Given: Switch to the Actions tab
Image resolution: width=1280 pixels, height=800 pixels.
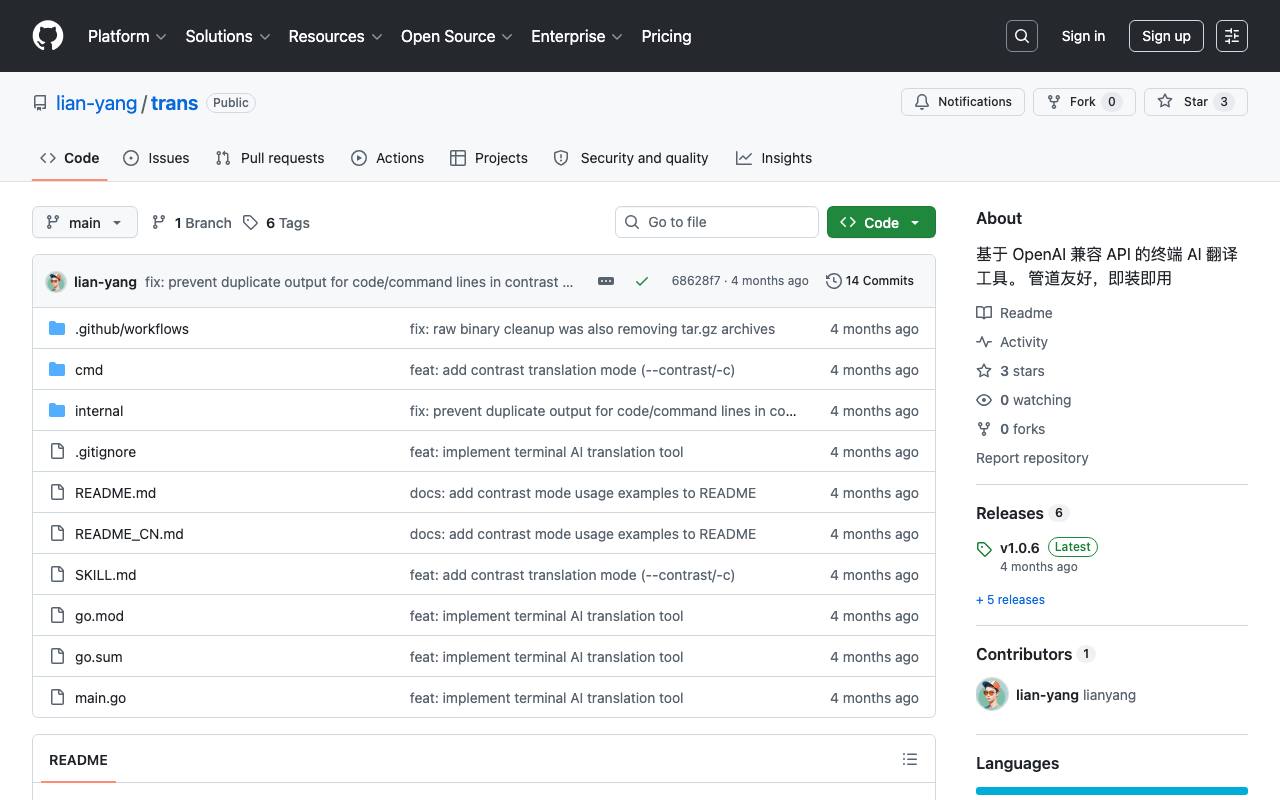Looking at the screenshot, I should pyautogui.click(x=388, y=158).
